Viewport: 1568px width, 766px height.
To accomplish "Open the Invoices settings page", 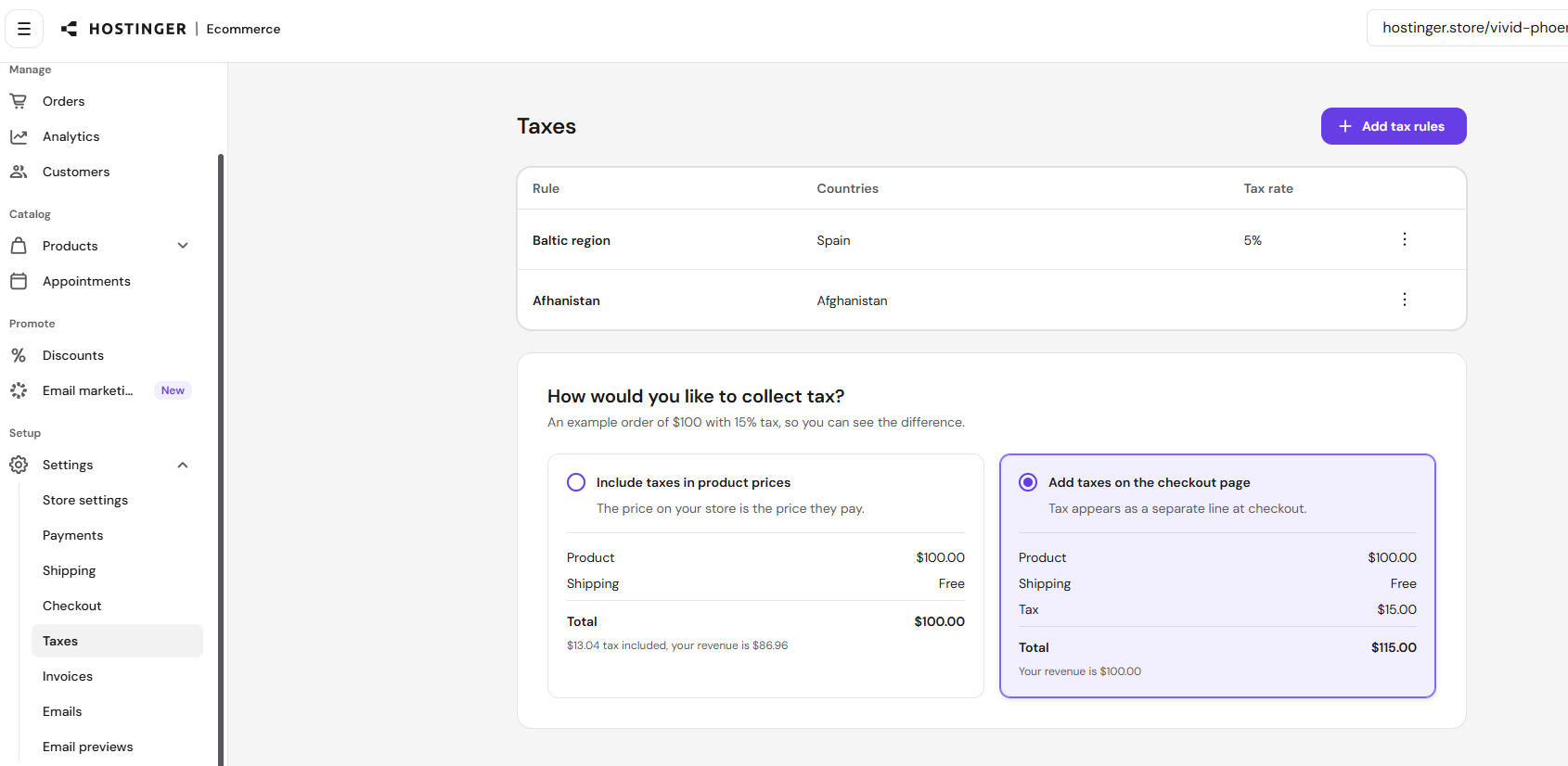I will point(68,676).
